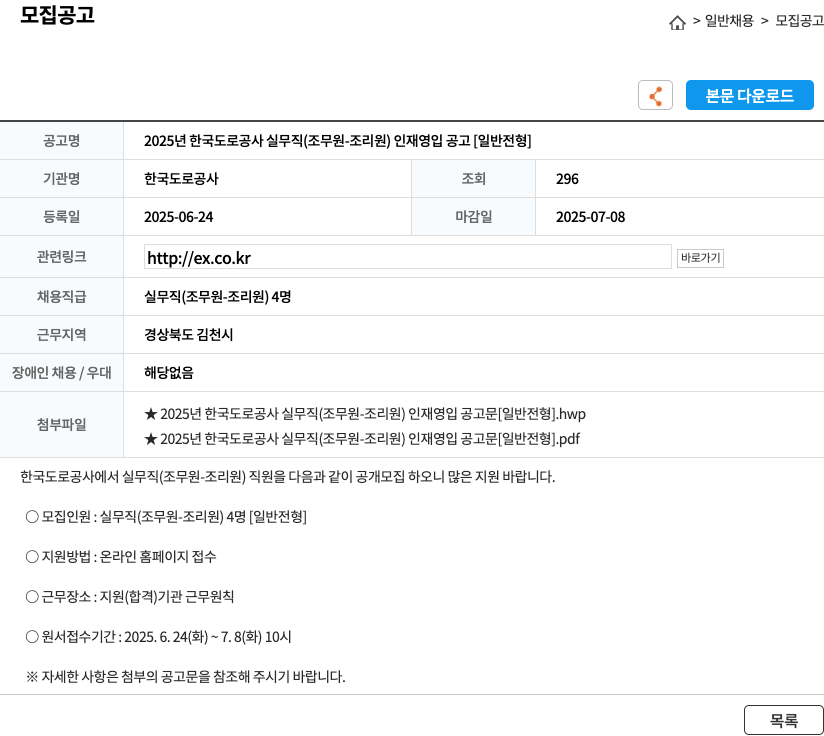Click the 첨부파일 row label
This screenshot has width=824, height=736.
tap(61, 424)
